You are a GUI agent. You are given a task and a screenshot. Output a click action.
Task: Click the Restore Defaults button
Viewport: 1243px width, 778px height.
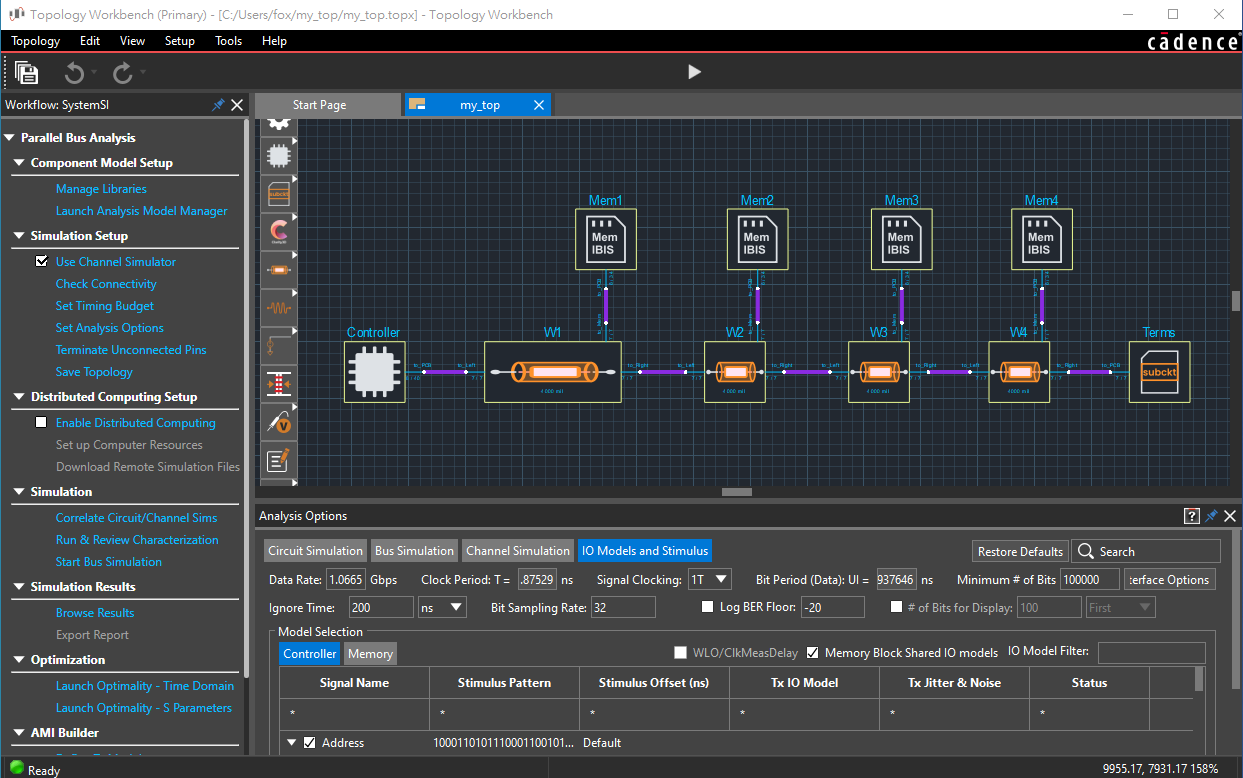click(x=1019, y=551)
